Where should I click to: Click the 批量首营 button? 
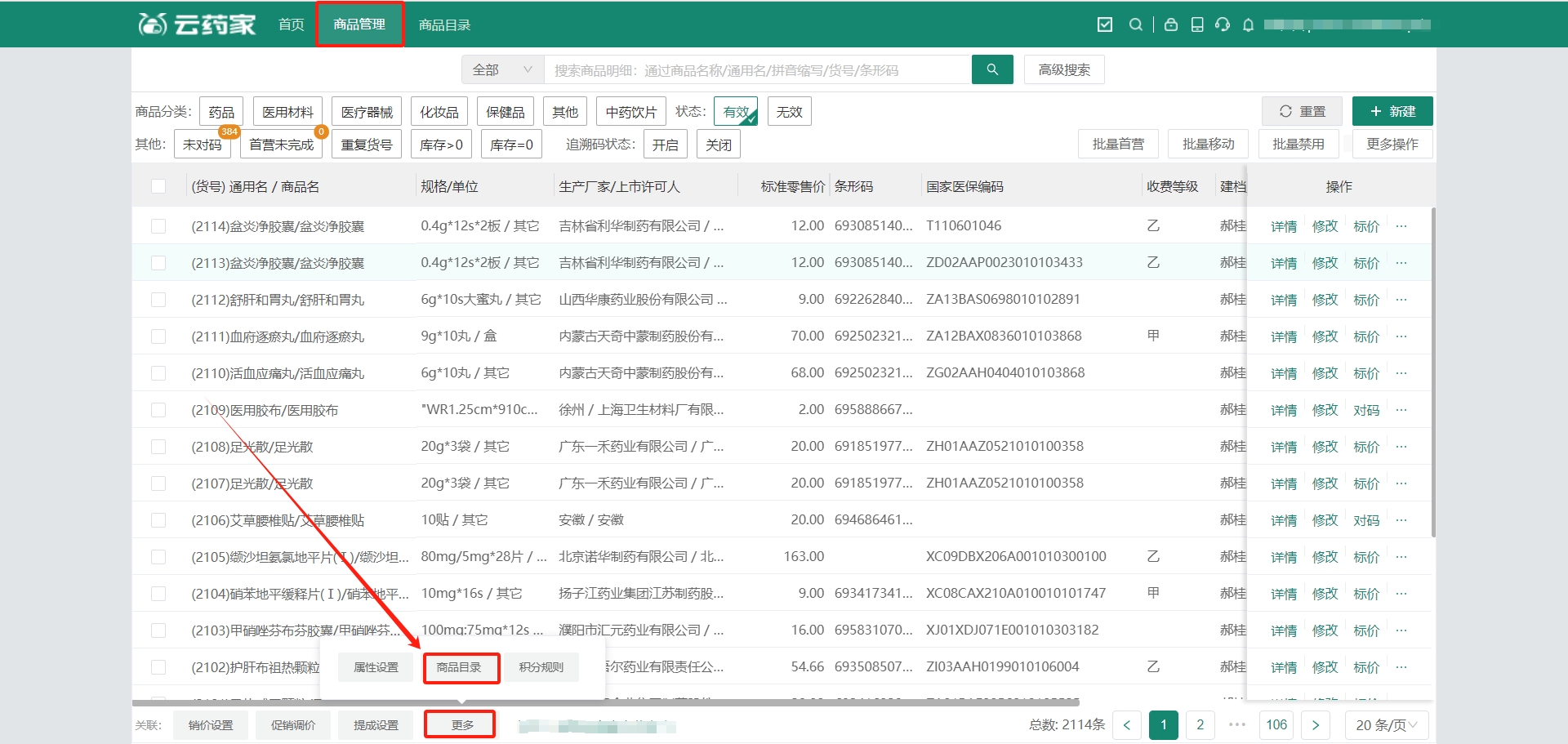point(1119,144)
